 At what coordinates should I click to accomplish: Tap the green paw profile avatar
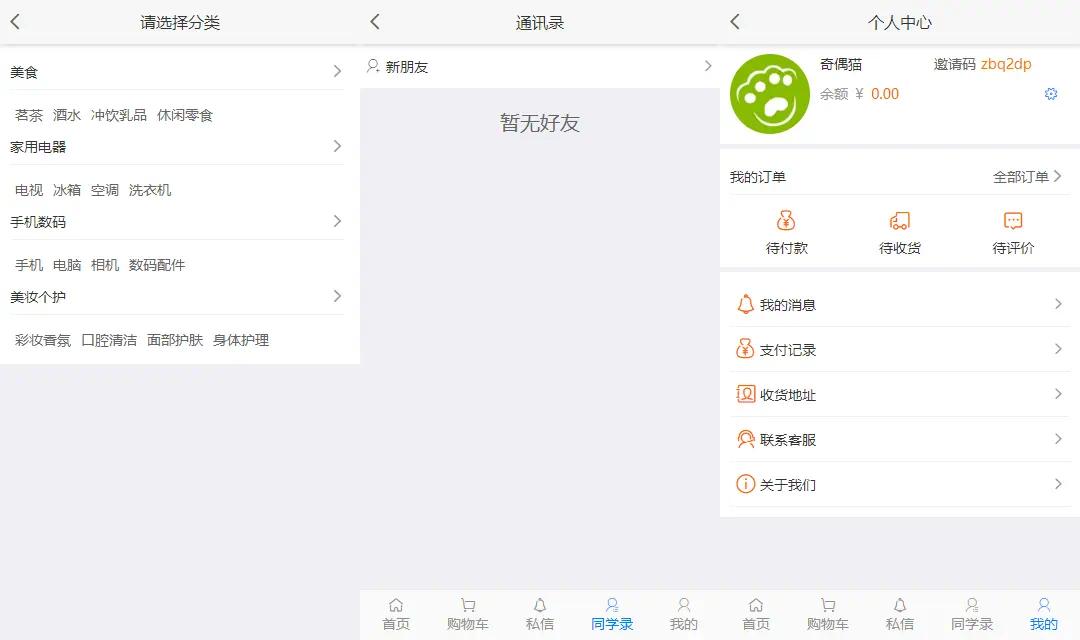(770, 94)
